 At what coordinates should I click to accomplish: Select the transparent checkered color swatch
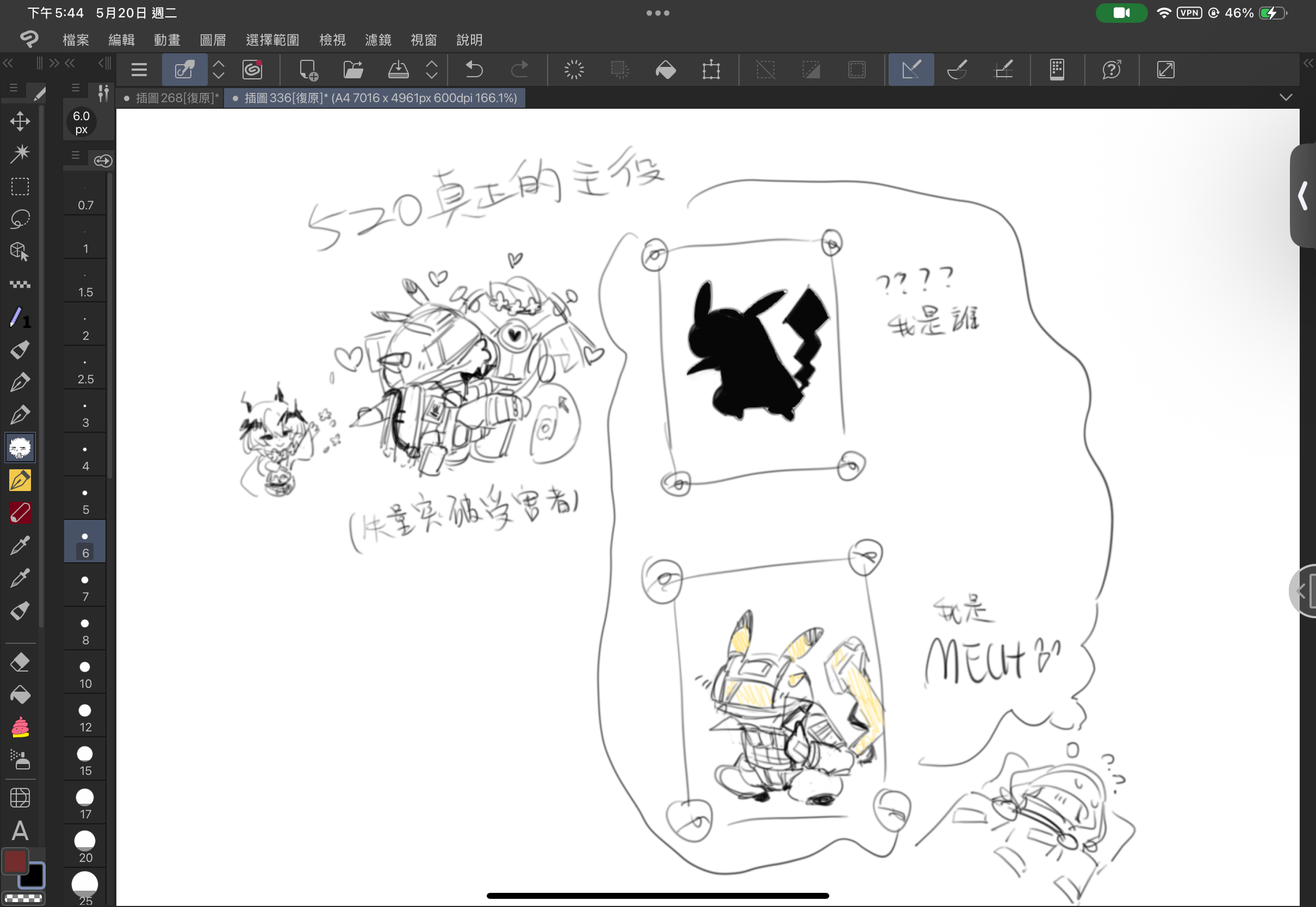(23, 899)
